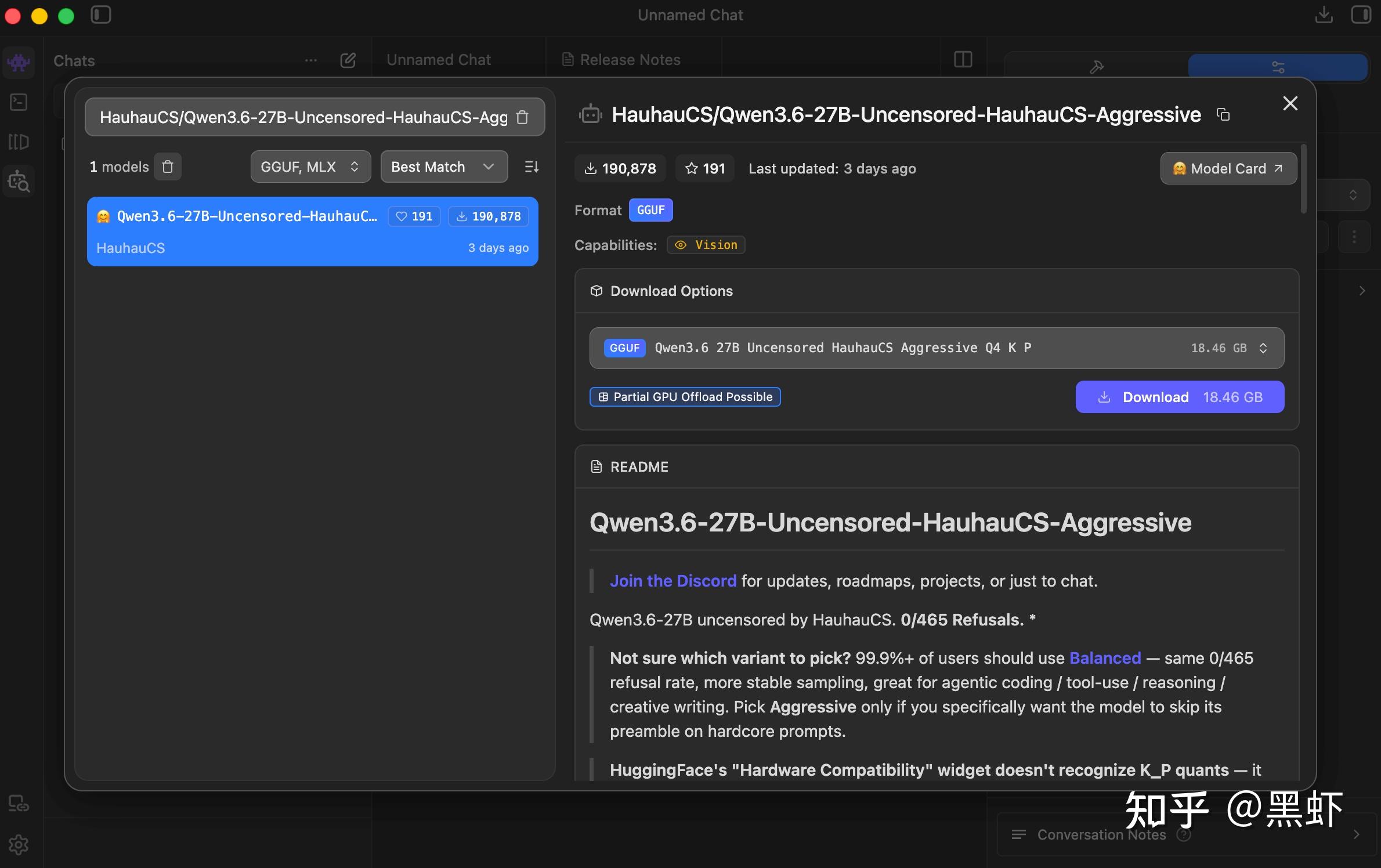This screenshot has height=868, width=1381.
Task: Open the Settings gear in sidebar
Action: pyautogui.click(x=19, y=845)
